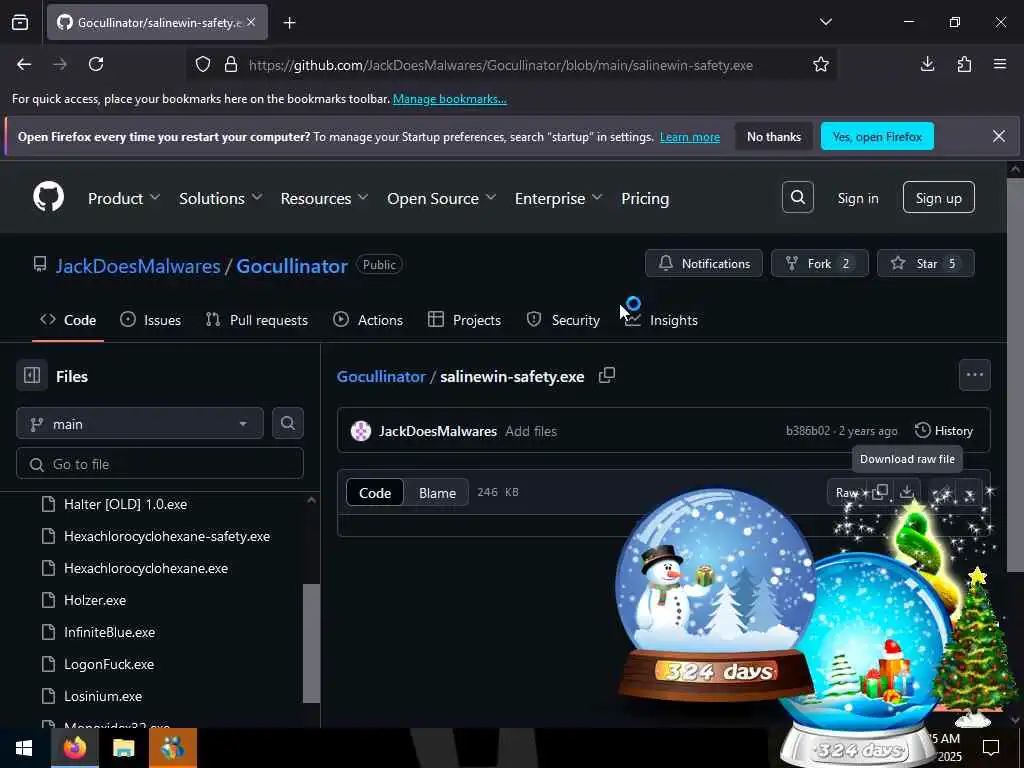Switch to the Code repository tab
Viewport: 1024px width, 768px height.
pyautogui.click(x=68, y=320)
